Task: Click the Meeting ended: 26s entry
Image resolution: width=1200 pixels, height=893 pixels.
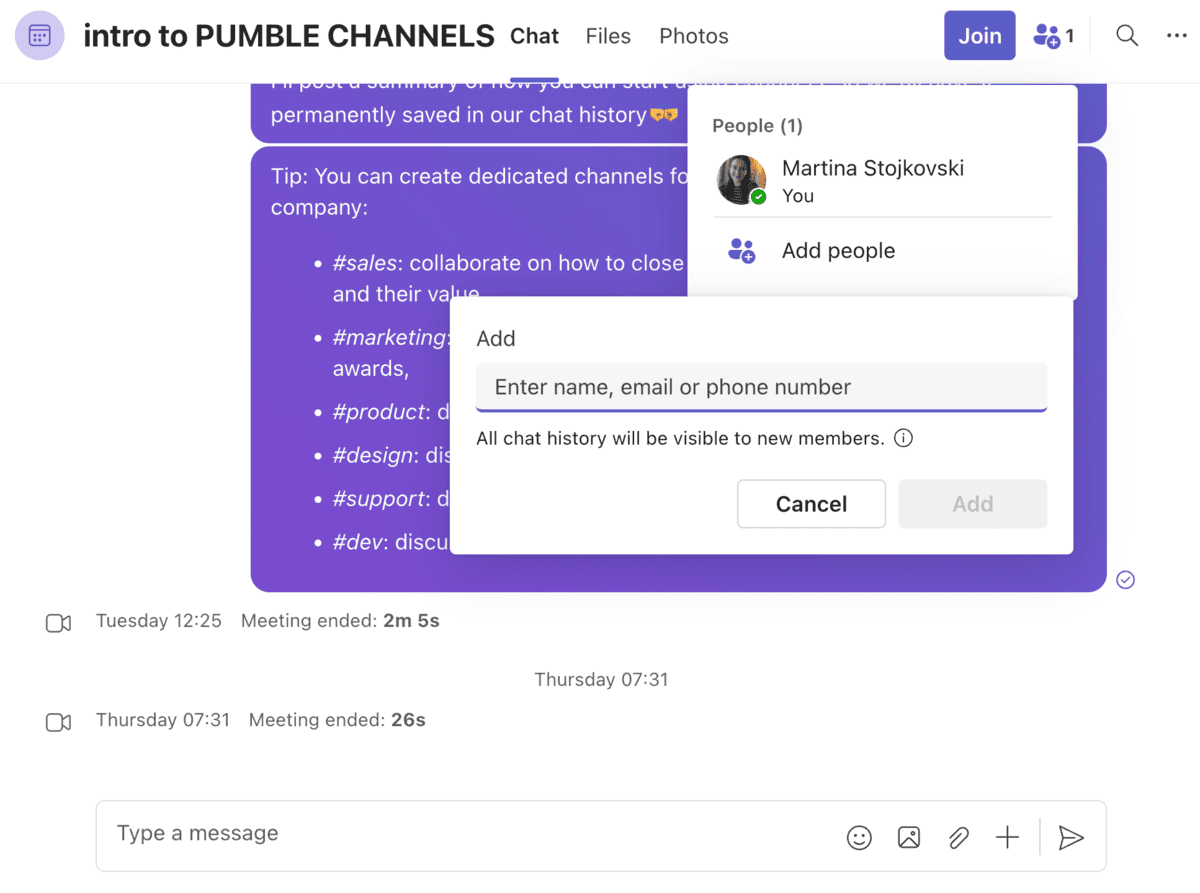Action: coord(337,720)
